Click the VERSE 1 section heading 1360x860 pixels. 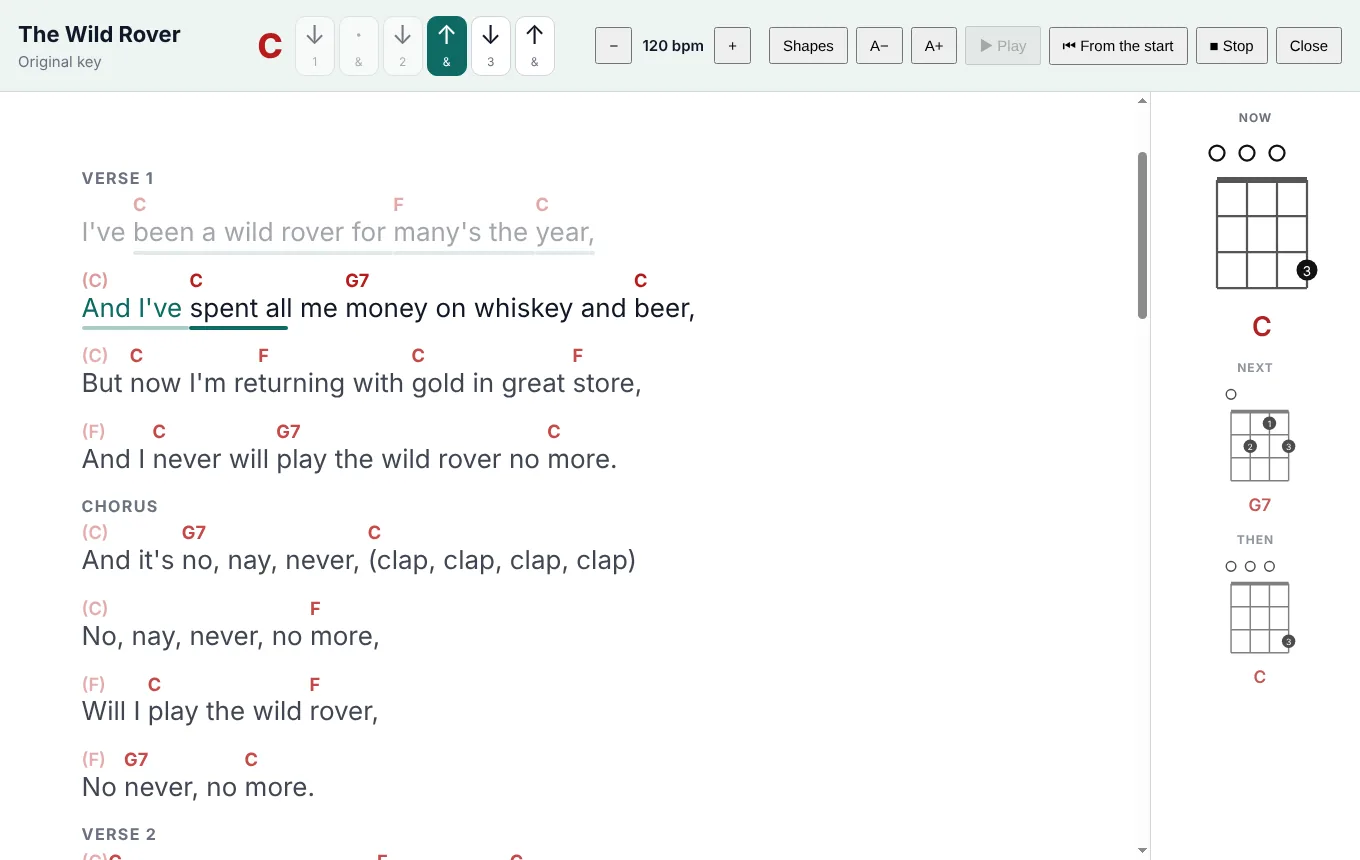tap(118, 178)
